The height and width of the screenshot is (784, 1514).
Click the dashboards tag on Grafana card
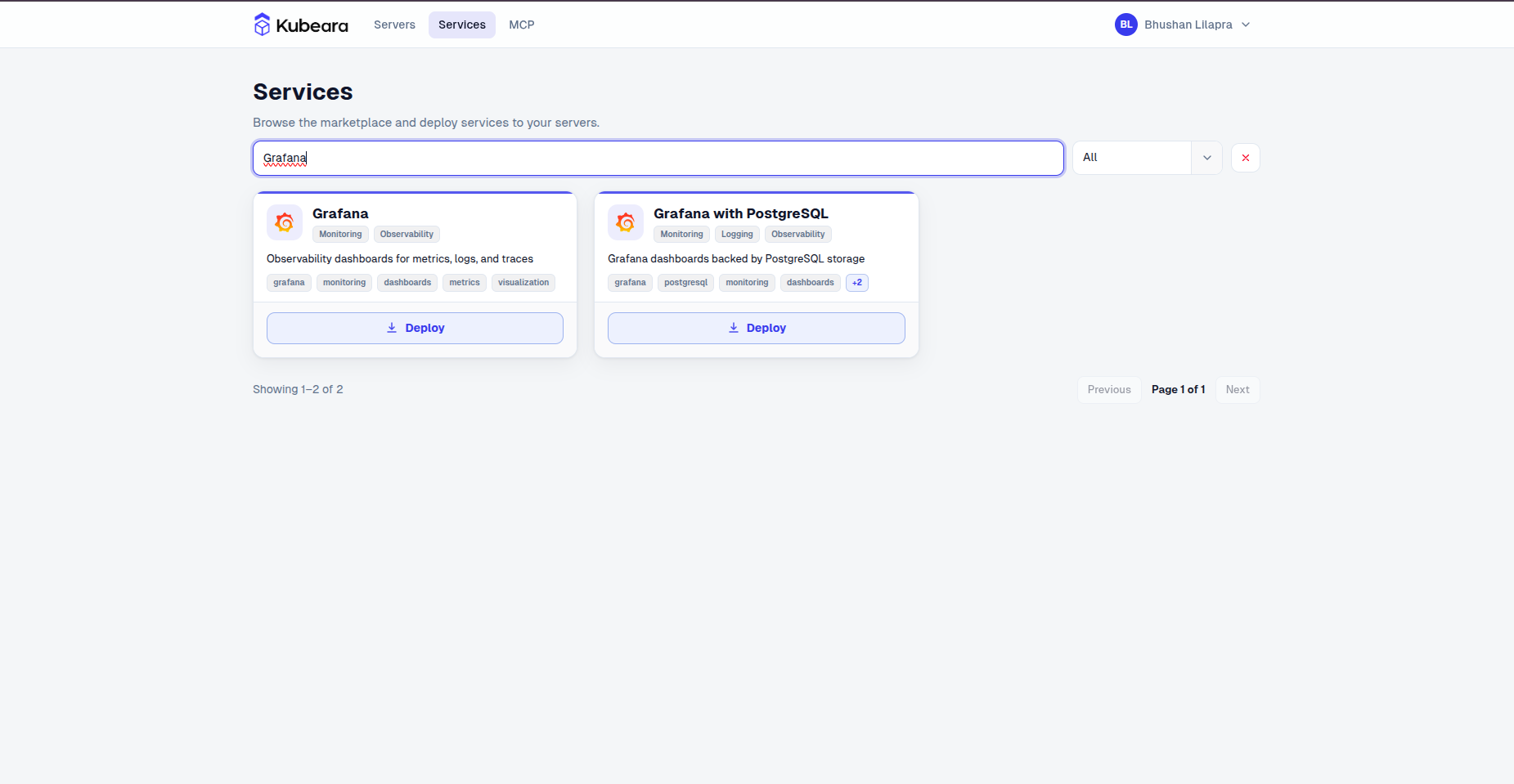[x=407, y=283]
